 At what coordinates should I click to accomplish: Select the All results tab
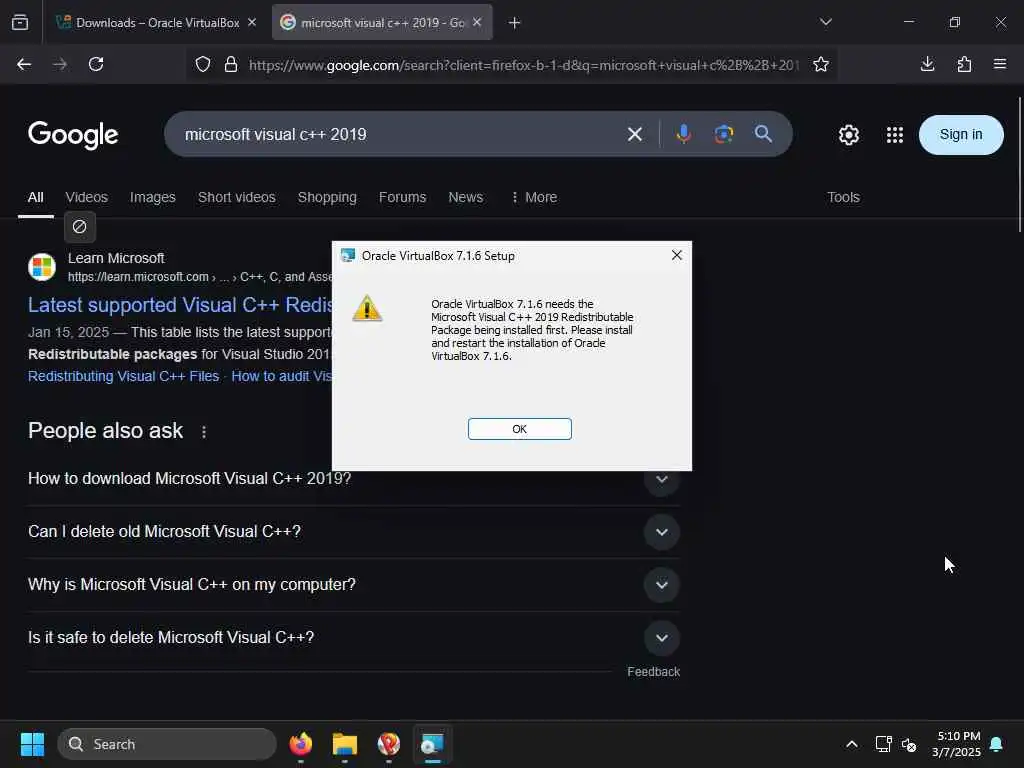pos(36,197)
